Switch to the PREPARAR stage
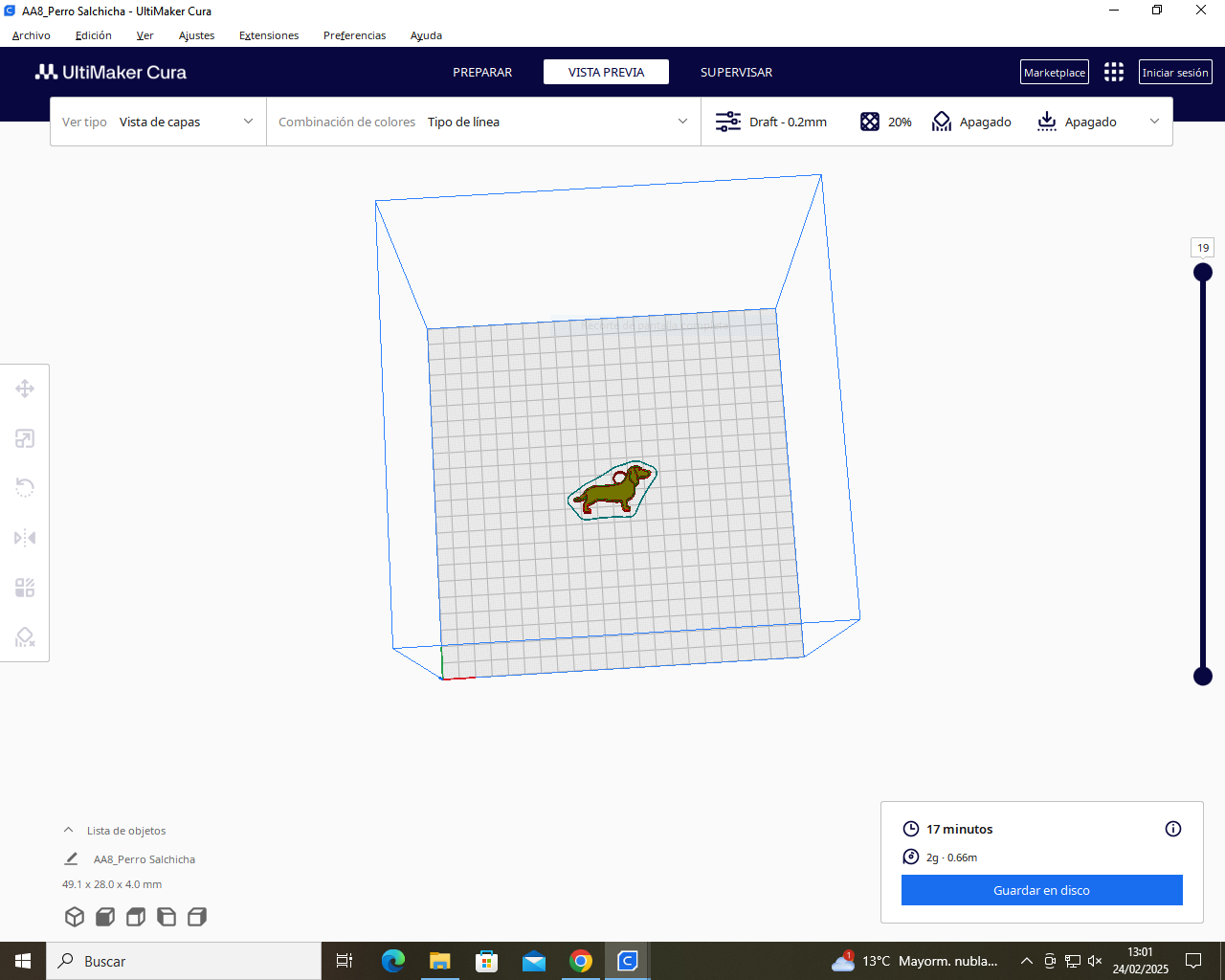The height and width of the screenshot is (980, 1225). [x=482, y=72]
